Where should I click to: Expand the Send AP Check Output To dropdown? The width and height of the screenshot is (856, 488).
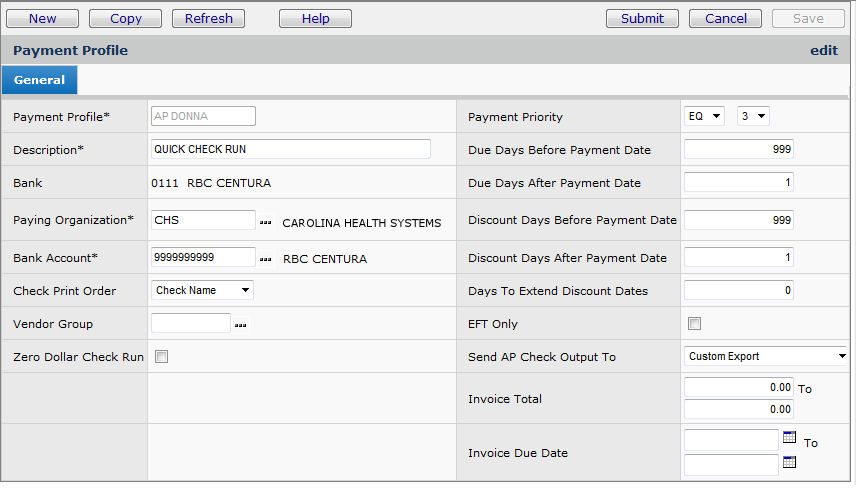(766, 356)
